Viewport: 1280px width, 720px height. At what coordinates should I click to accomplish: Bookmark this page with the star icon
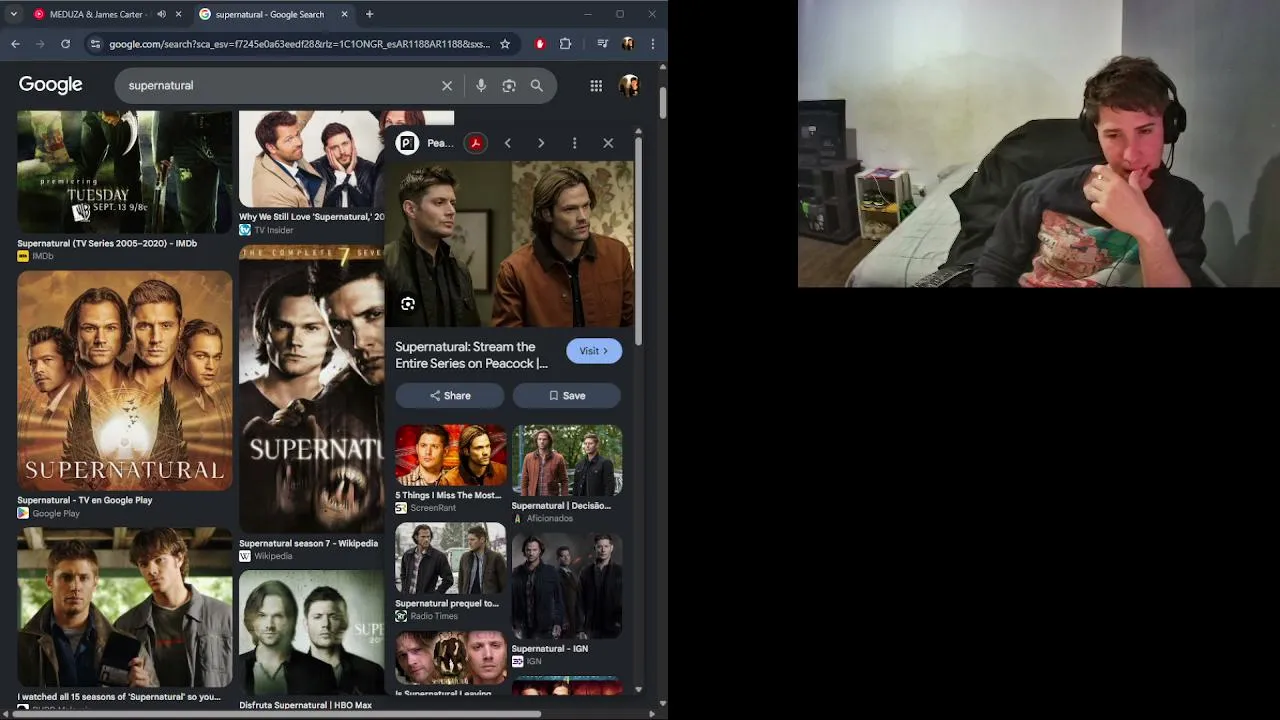505,44
